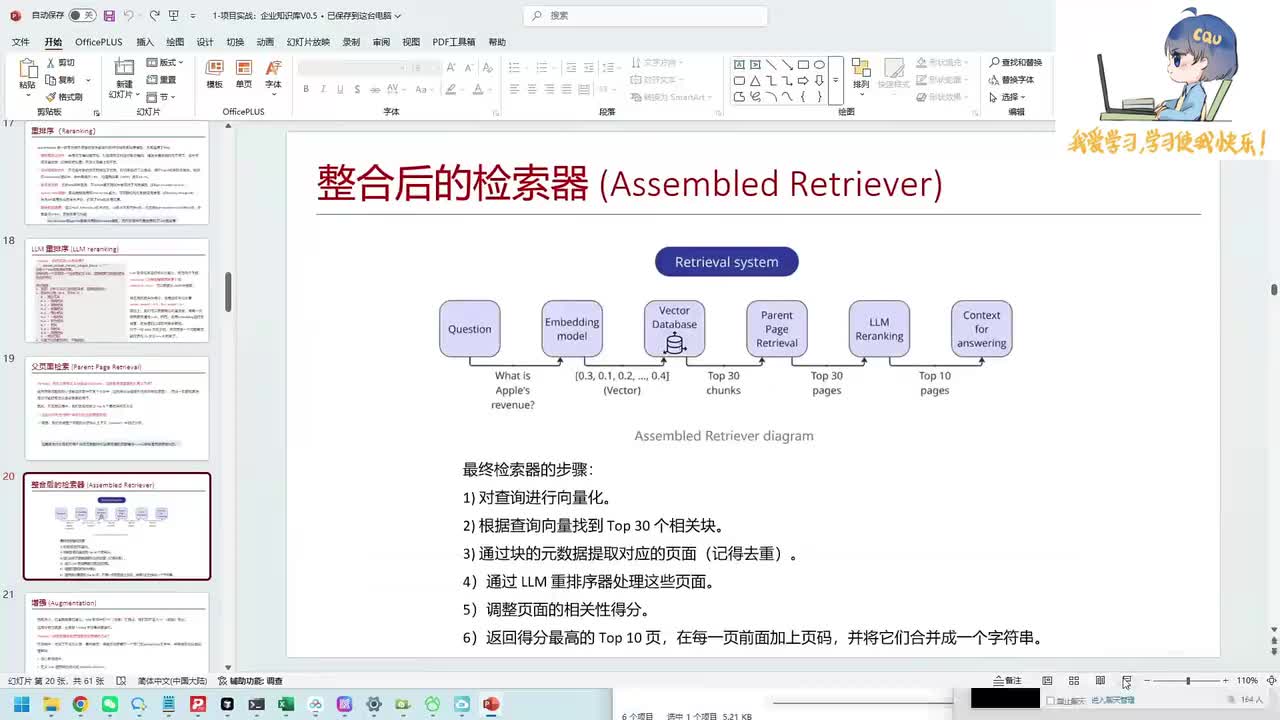
Task: Toggle Strikethrough formatting
Action: tap(375, 89)
